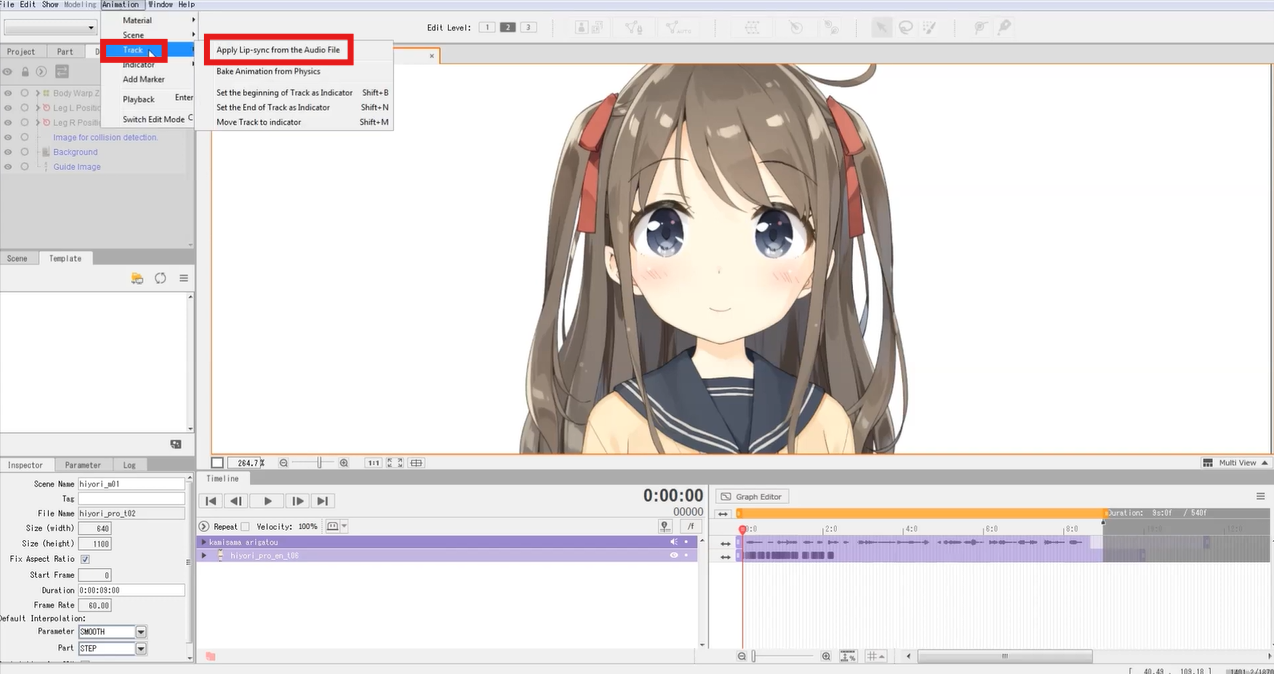Switch to the Log tab
This screenshot has height=674, width=1274.
click(130, 465)
